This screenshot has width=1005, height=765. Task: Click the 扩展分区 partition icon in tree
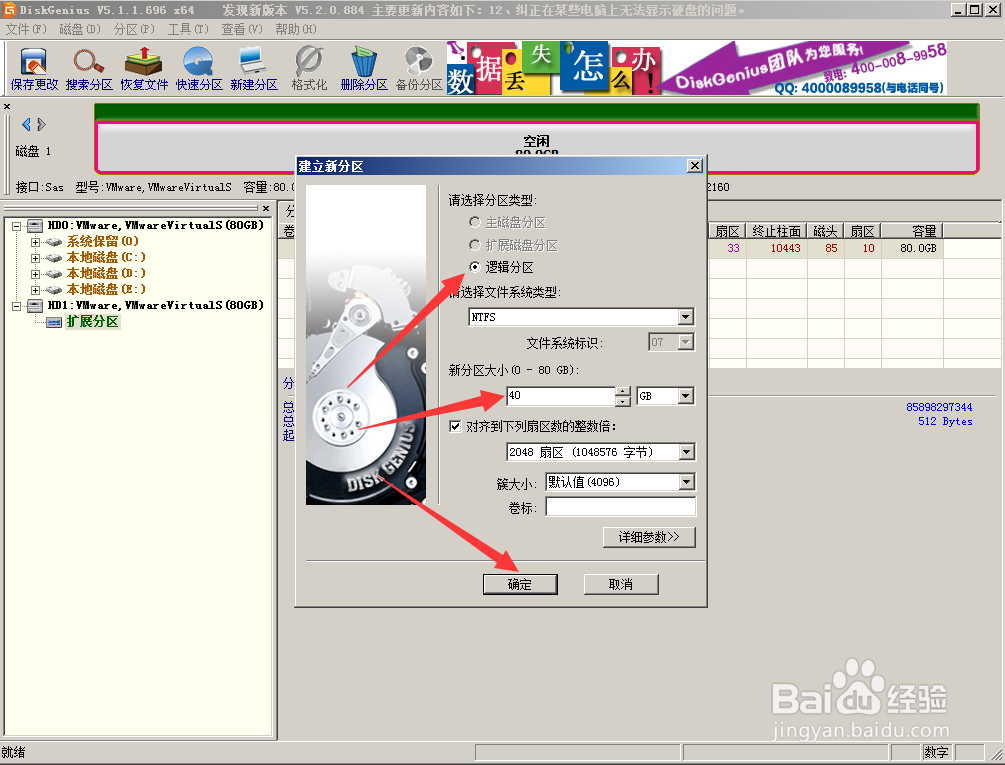click(54, 322)
